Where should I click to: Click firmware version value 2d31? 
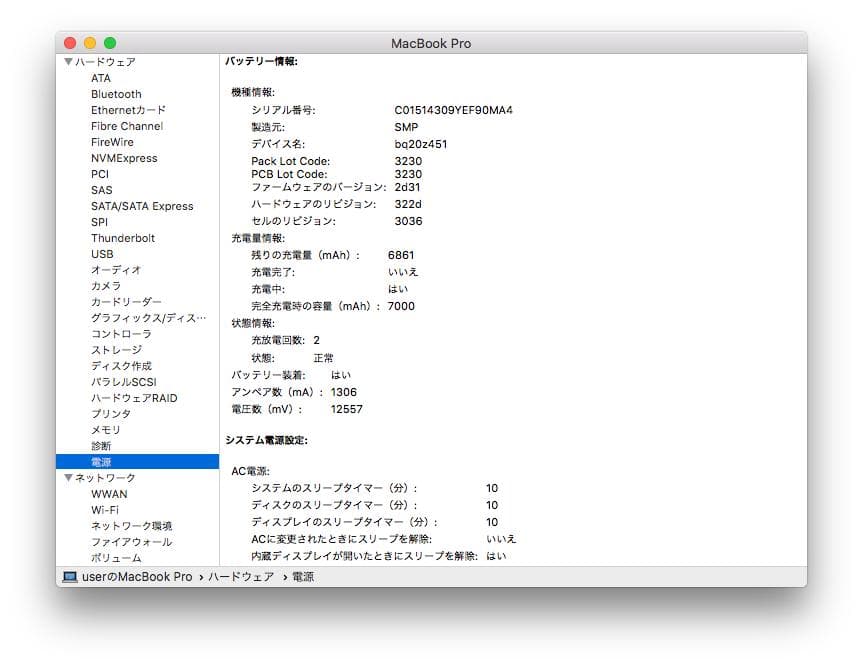[407, 187]
